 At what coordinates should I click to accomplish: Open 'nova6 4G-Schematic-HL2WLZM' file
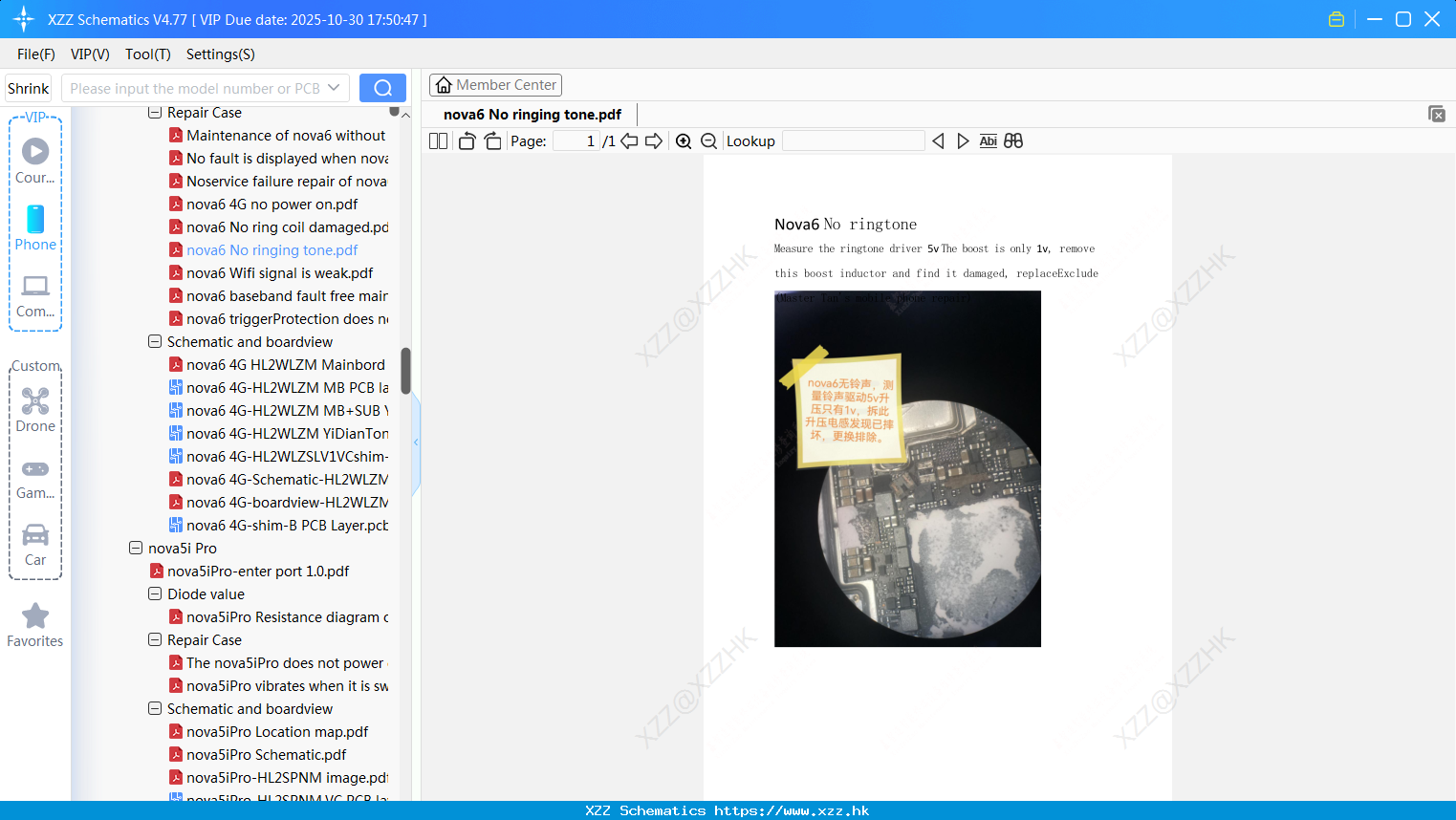click(x=278, y=480)
